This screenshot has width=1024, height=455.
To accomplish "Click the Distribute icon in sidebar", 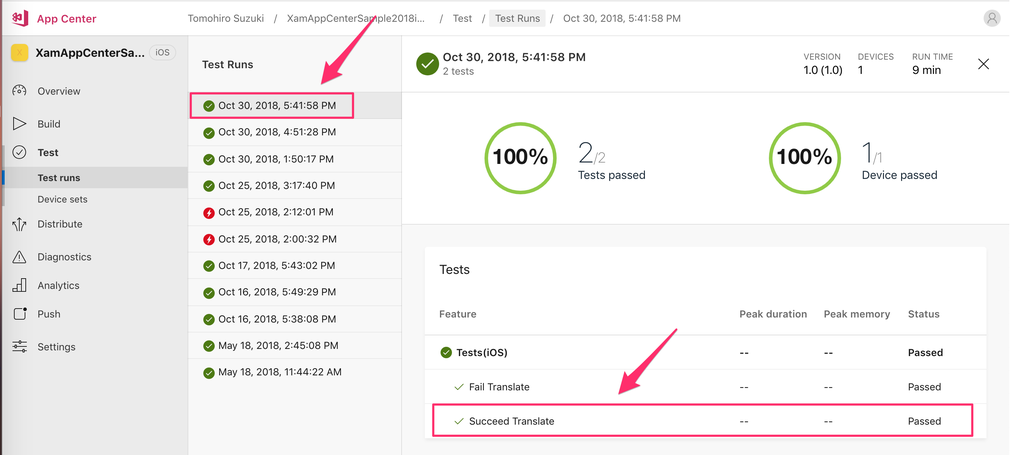I will pos(19,224).
